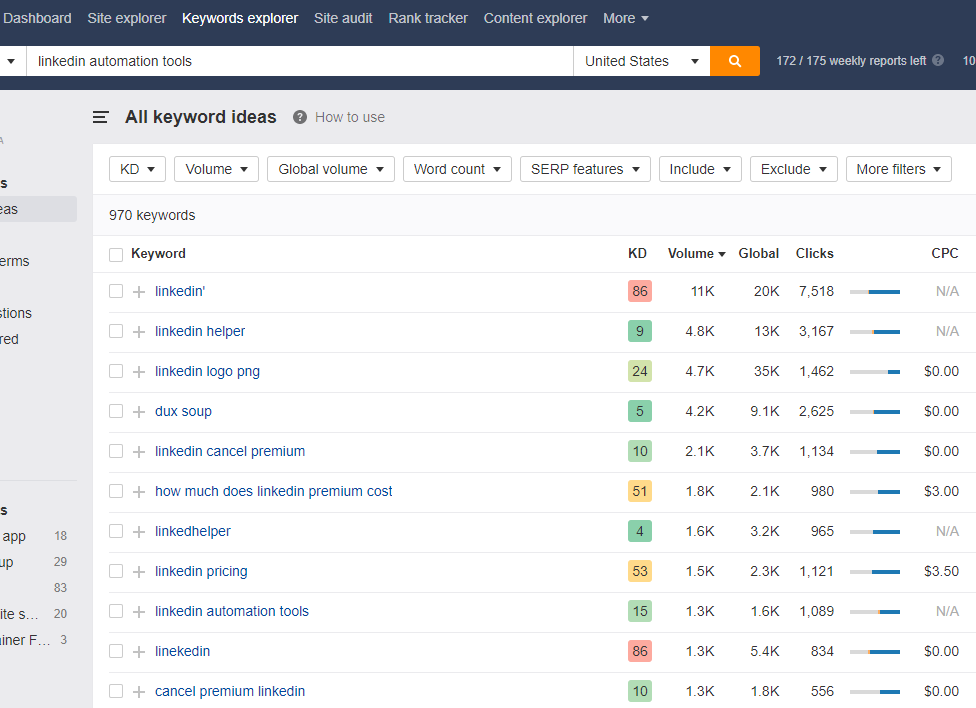Open the Exclude filter dropdown
The image size is (976, 708).
pos(794,169)
